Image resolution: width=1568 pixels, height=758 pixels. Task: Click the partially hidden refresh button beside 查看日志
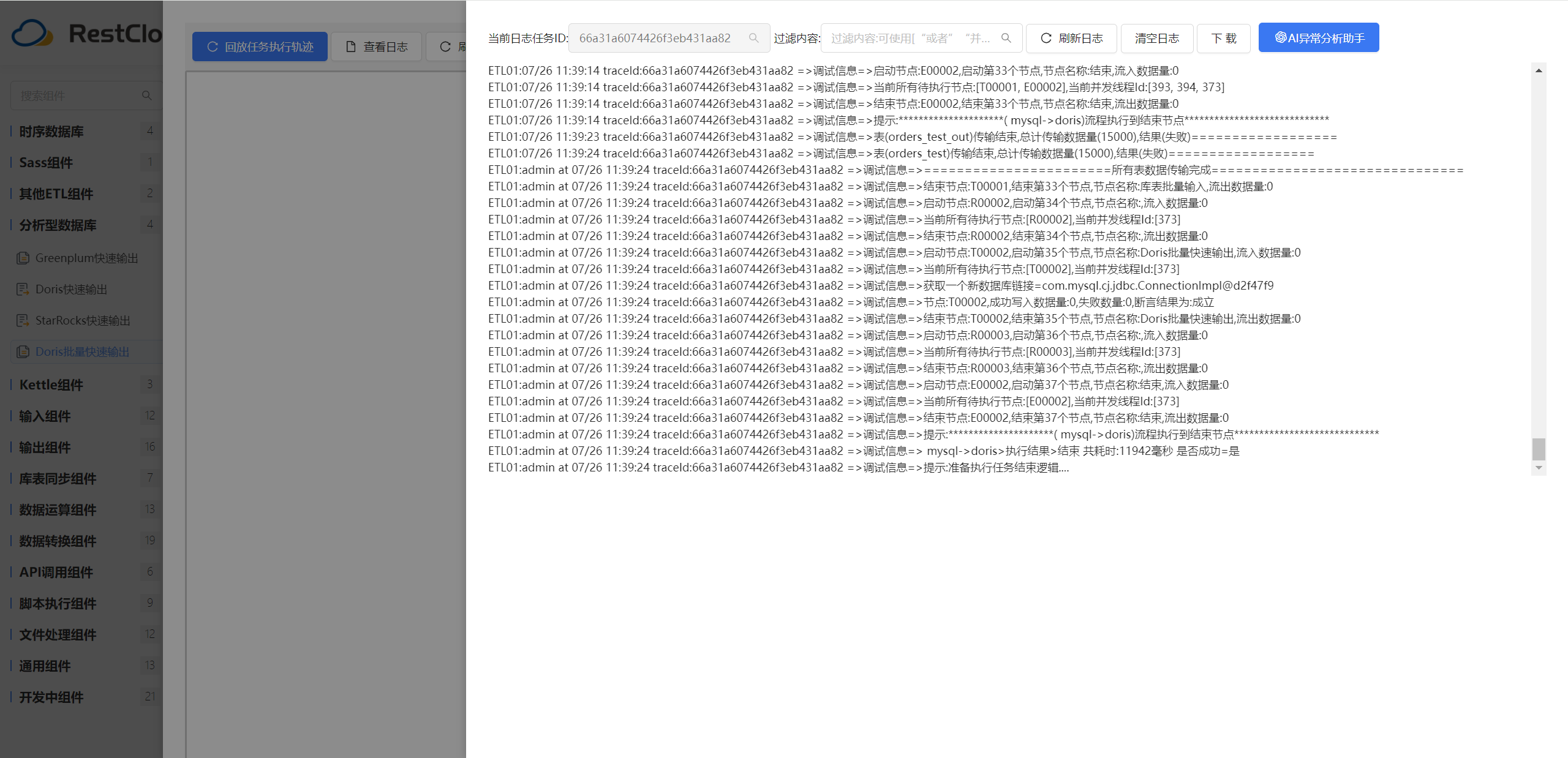(x=447, y=47)
